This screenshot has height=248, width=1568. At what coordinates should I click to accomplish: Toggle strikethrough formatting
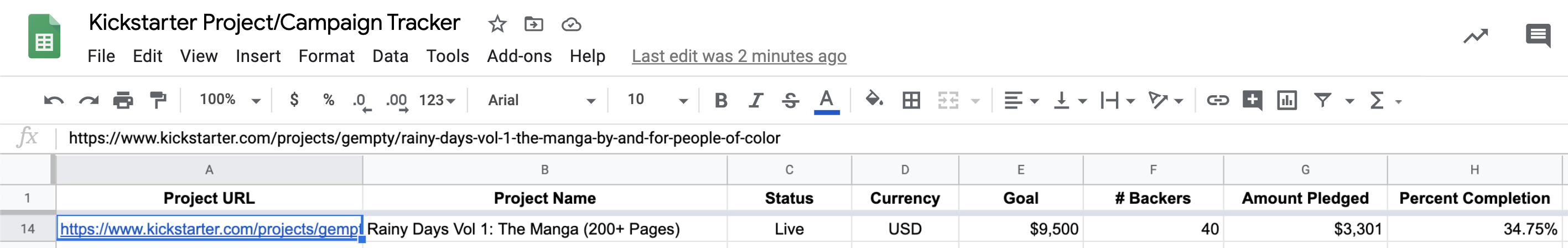click(790, 100)
